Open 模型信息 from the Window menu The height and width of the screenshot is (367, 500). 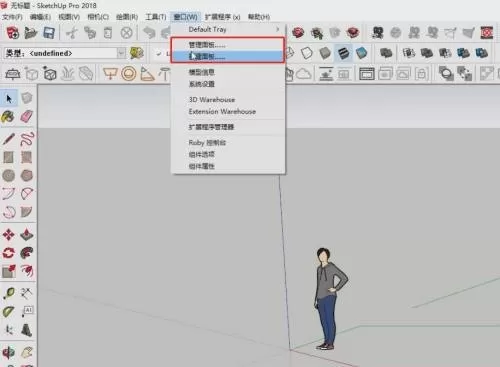point(228,72)
